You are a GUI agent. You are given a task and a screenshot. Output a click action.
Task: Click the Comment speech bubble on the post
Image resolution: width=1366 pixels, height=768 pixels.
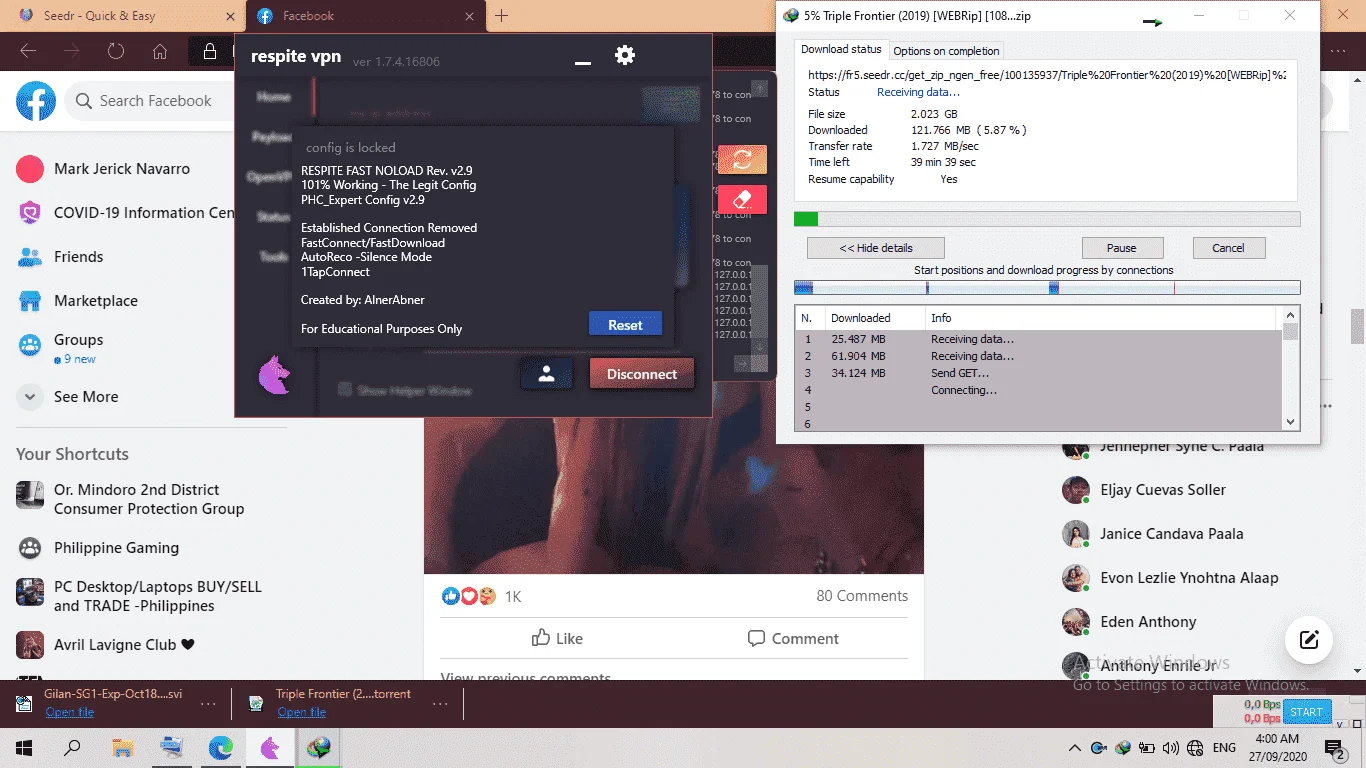tap(793, 638)
